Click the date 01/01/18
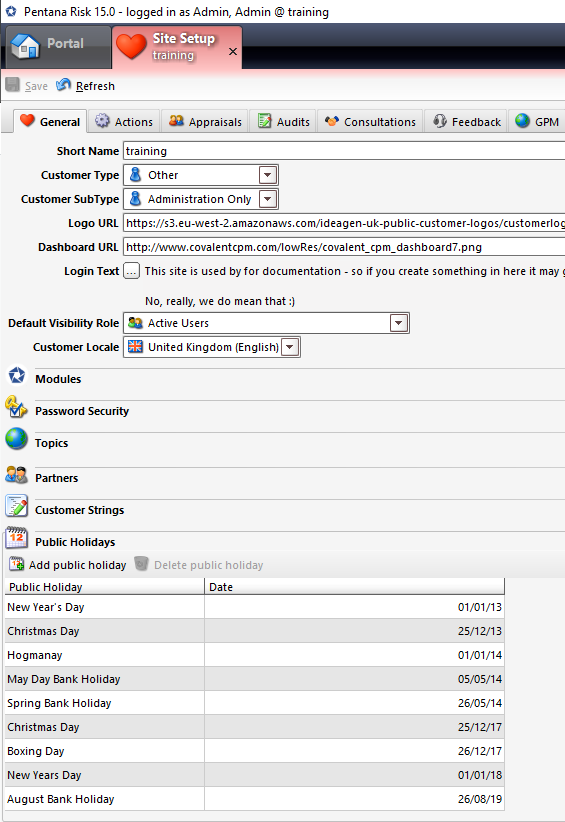565x822 pixels. [480, 775]
